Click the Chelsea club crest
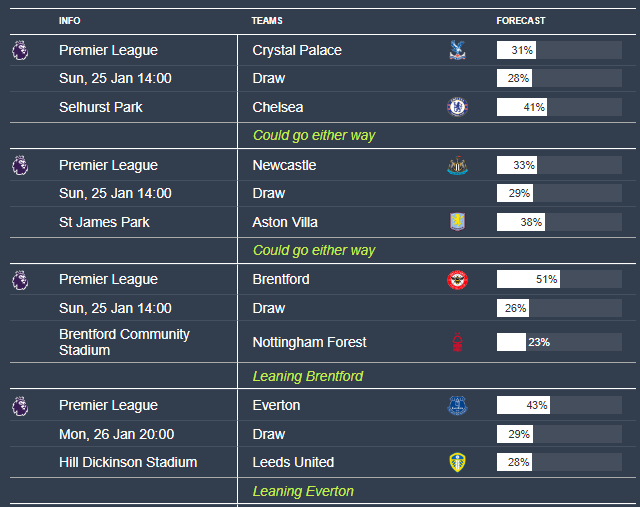The height and width of the screenshot is (507, 640). (457, 107)
